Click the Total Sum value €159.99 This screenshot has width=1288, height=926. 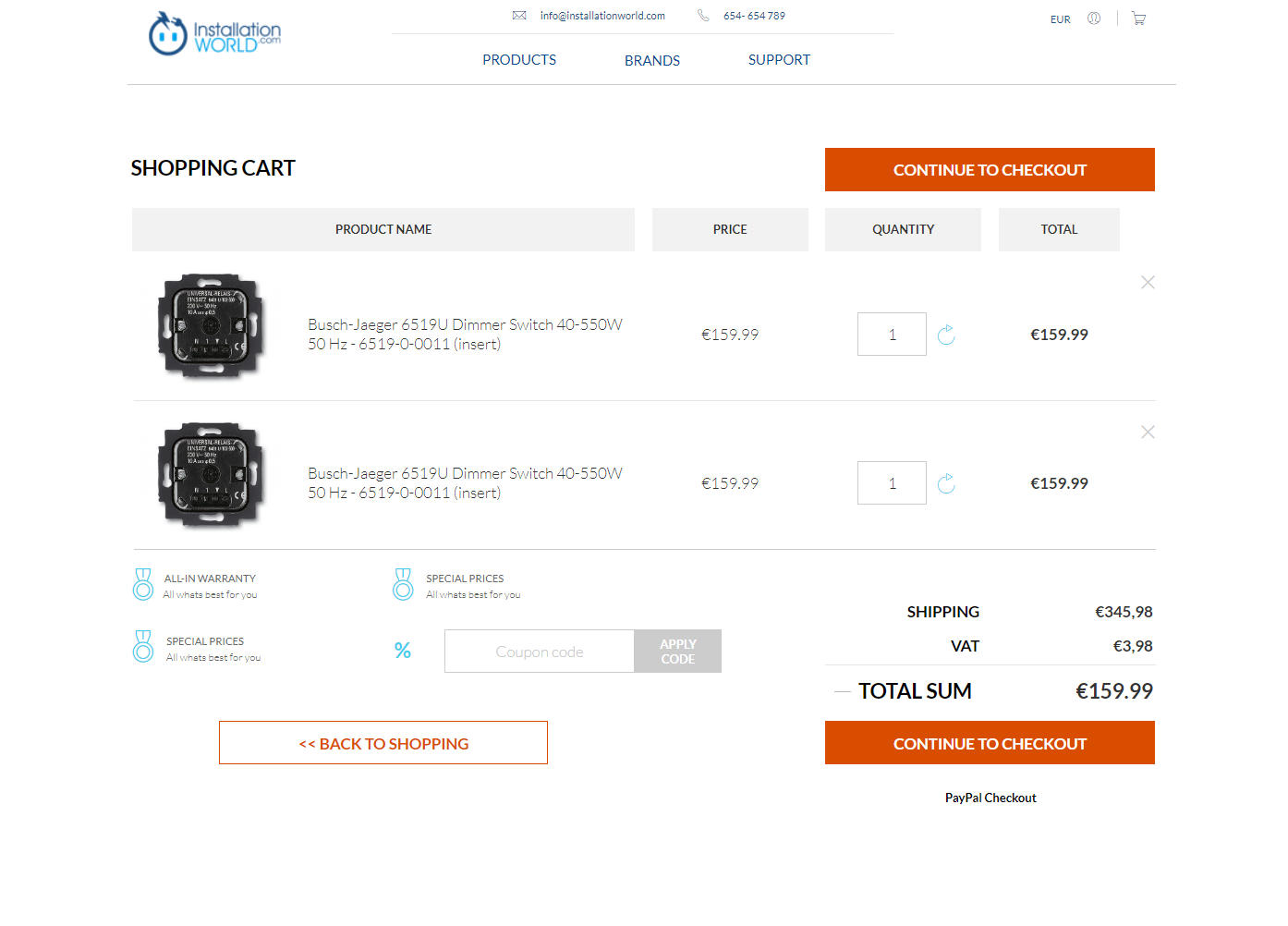coord(1114,691)
